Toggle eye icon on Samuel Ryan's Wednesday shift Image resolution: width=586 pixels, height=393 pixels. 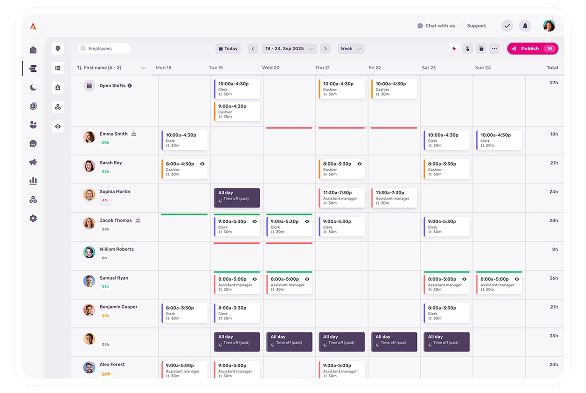click(307, 279)
